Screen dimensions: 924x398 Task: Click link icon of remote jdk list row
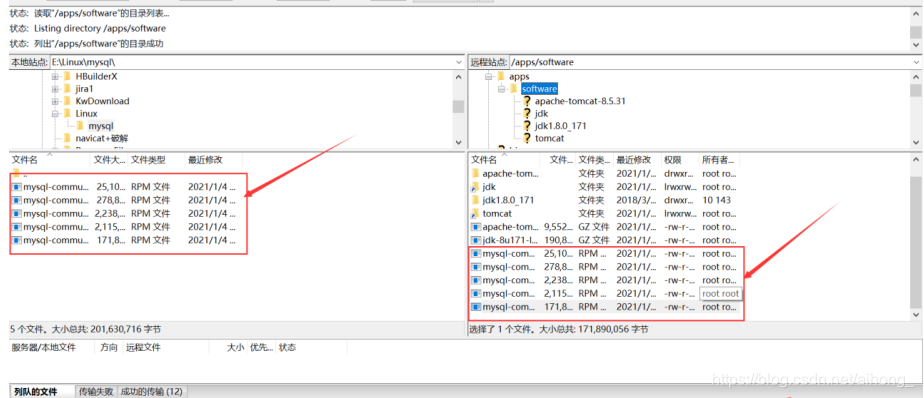tap(476, 187)
